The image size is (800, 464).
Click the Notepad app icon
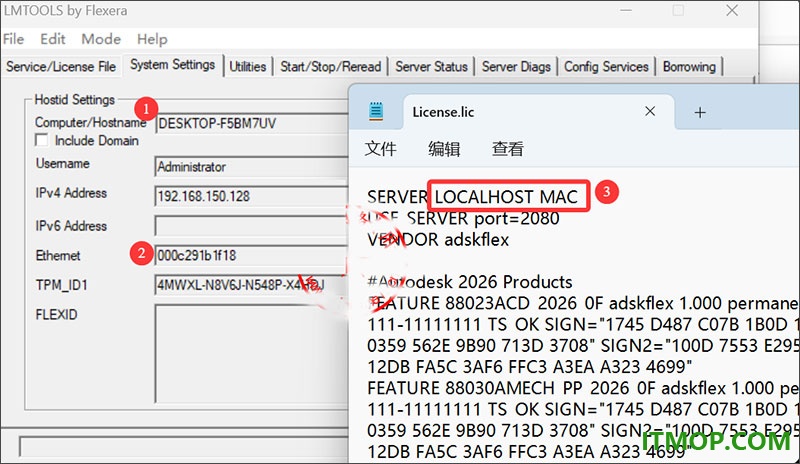(x=376, y=111)
